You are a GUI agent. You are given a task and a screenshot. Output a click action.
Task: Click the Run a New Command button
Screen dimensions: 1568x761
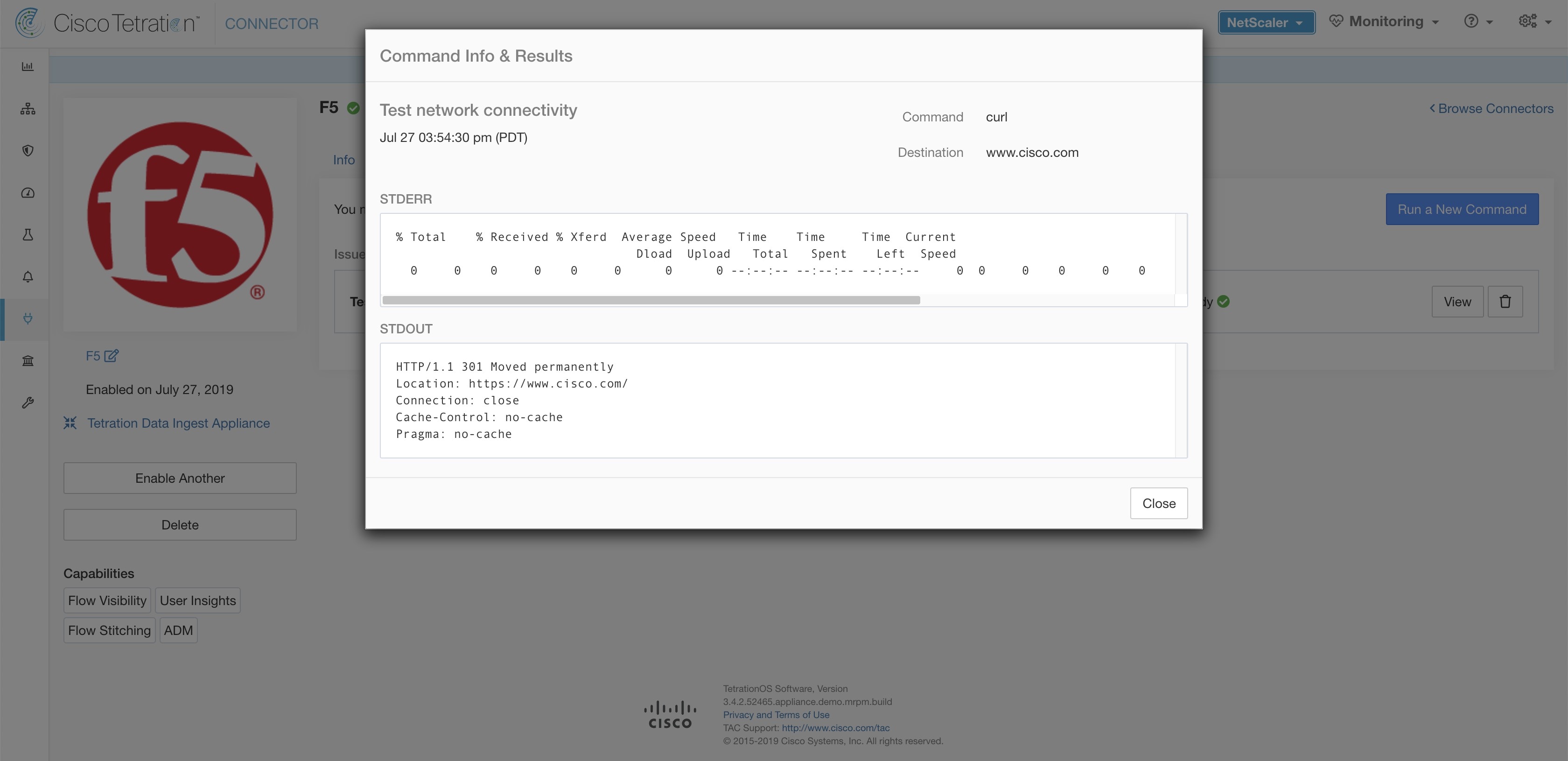1462,209
